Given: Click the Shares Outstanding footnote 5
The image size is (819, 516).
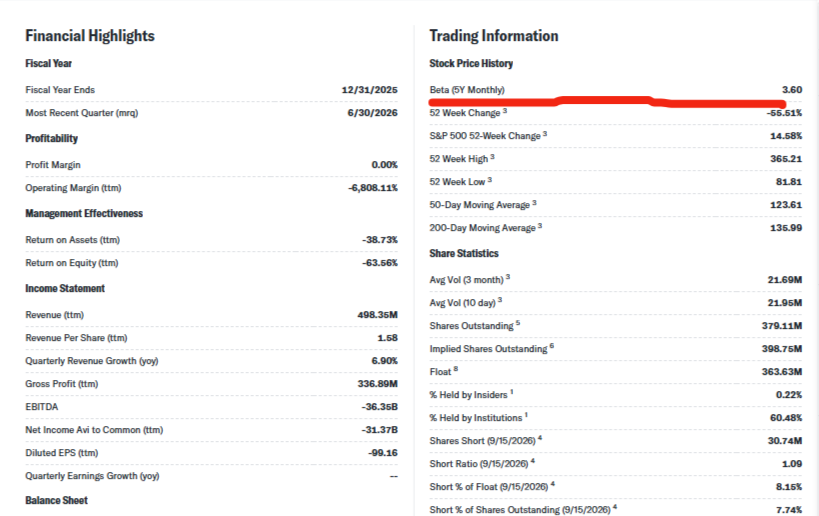Looking at the screenshot, I should [518, 323].
